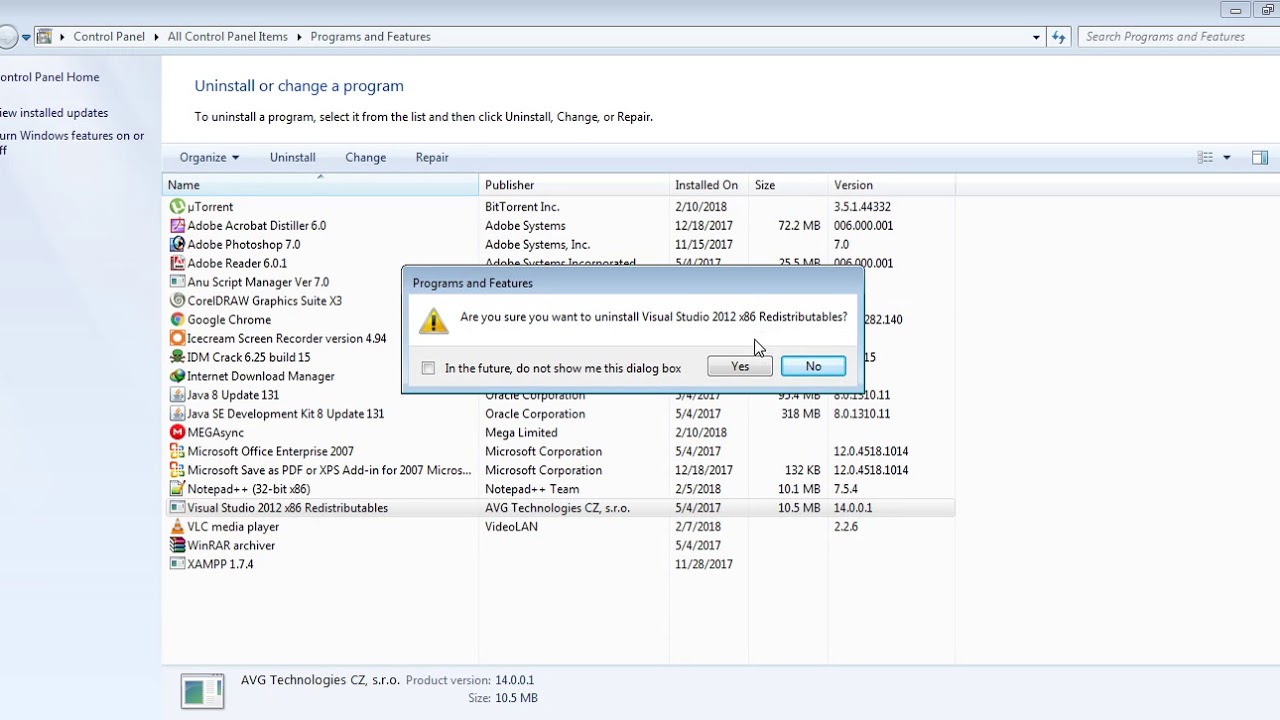Open View installed updates link

54,113
